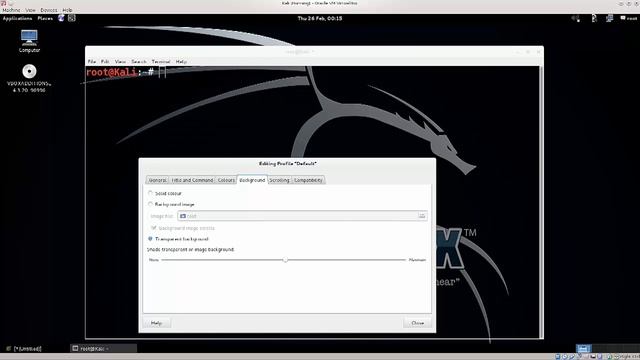Open the Computer desktop icon
This screenshot has width=640, height=360.
29,41
